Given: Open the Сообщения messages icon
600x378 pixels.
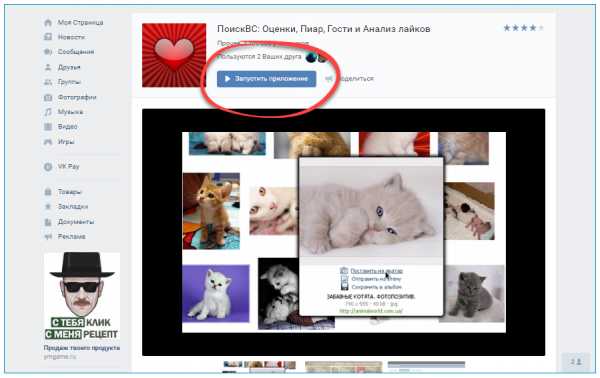Looking at the screenshot, I should point(48,52).
